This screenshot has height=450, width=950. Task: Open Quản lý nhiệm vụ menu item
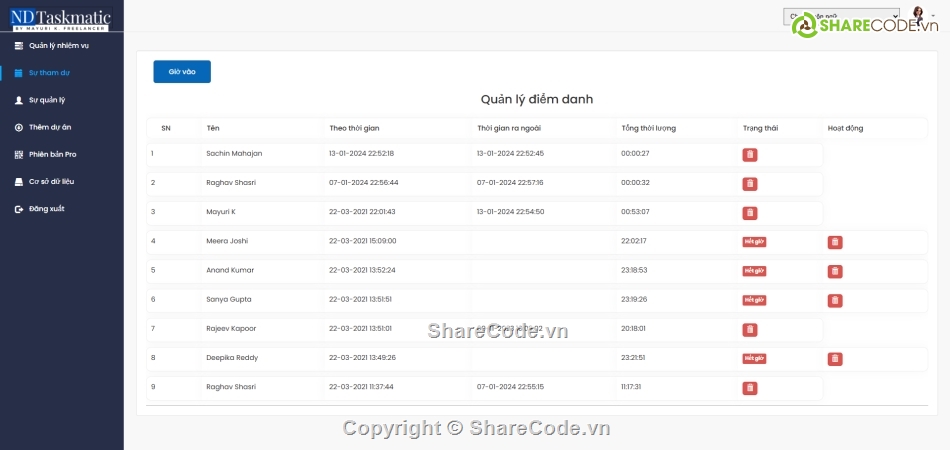(59, 45)
